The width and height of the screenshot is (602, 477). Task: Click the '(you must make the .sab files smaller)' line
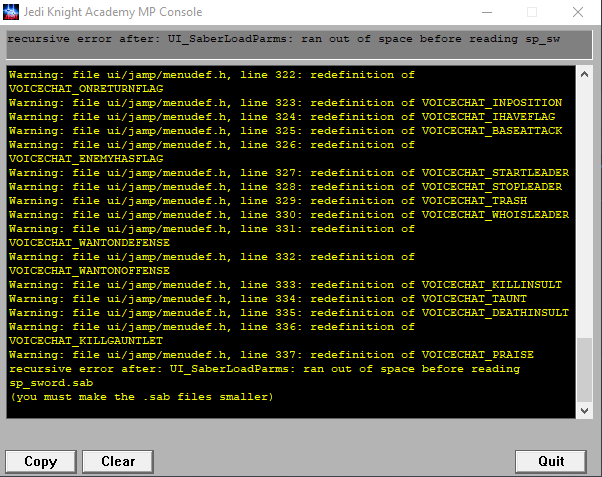140,397
